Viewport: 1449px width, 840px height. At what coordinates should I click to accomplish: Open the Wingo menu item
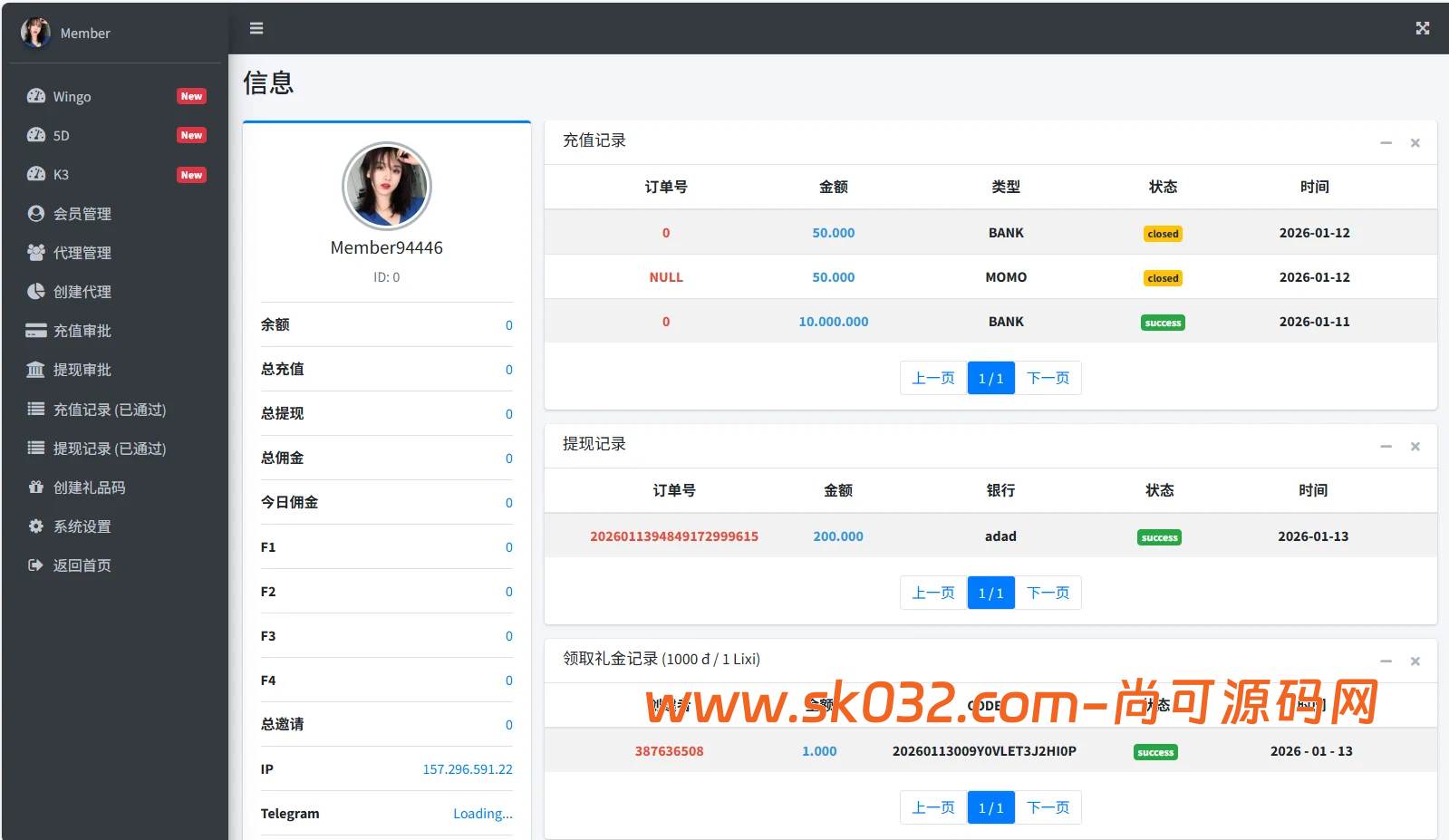point(115,96)
